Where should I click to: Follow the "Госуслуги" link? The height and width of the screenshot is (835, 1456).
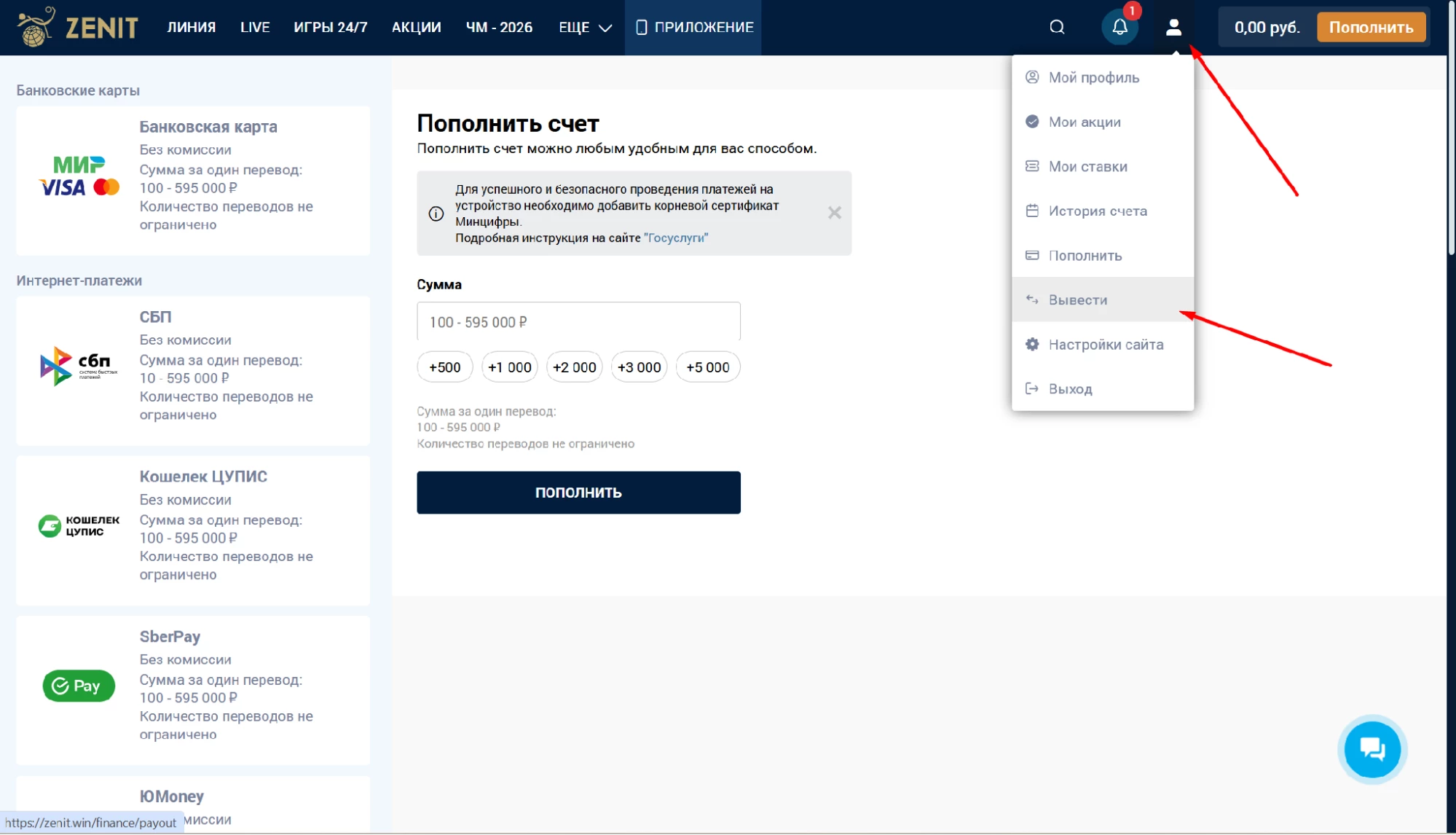[676, 238]
